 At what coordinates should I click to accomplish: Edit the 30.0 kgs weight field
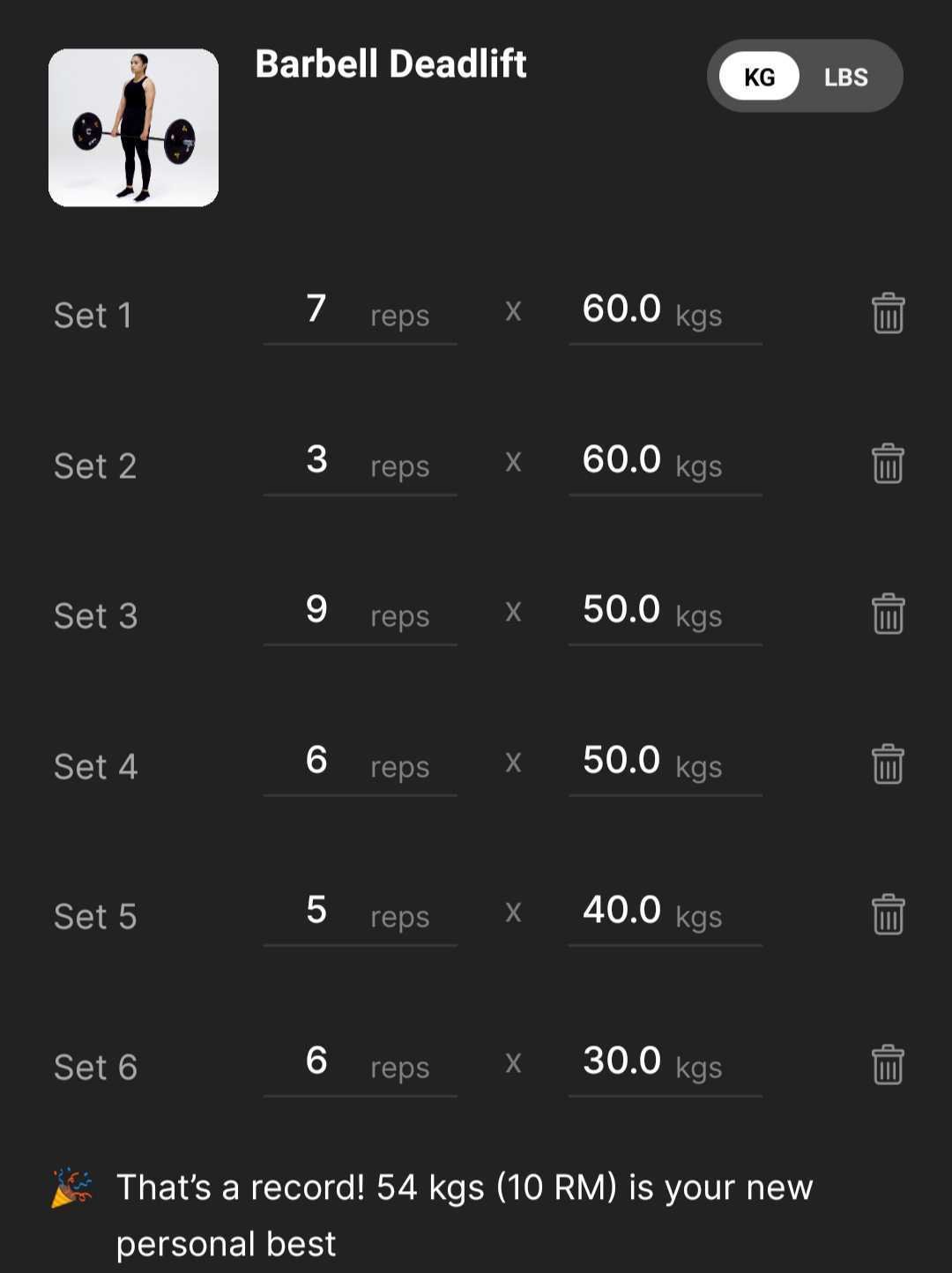point(666,1066)
